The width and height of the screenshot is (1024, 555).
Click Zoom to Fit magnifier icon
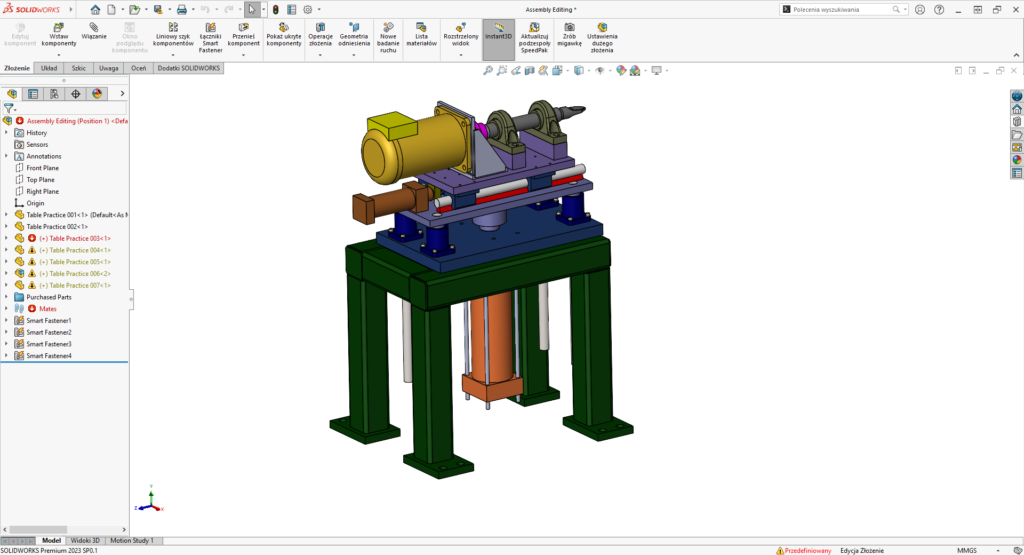pos(487,71)
